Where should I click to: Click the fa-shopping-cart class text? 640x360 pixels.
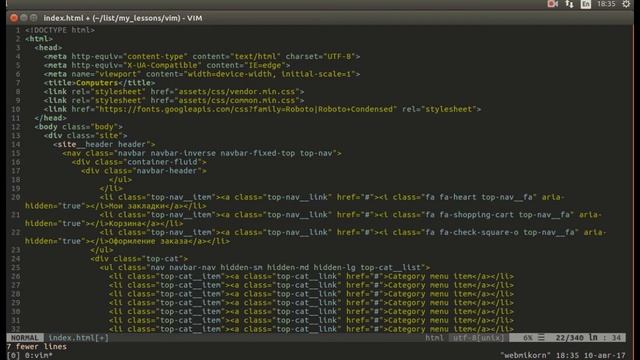coord(477,215)
